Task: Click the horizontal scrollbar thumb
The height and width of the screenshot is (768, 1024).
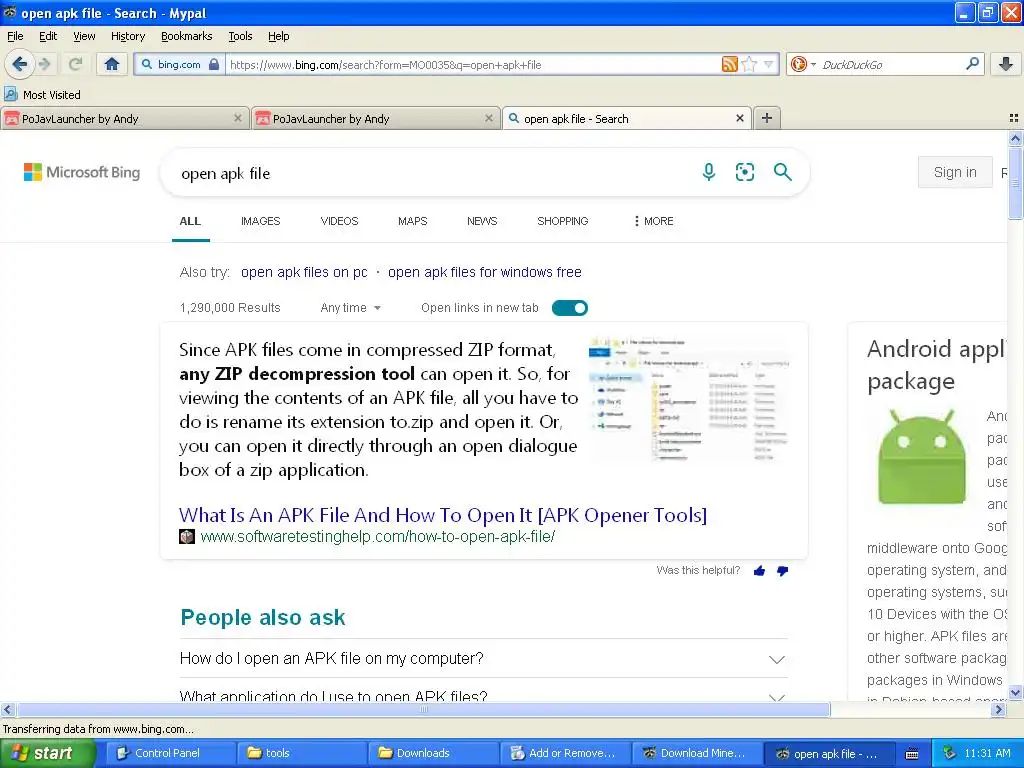Action: pyautogui.click(x=423, y=709)
